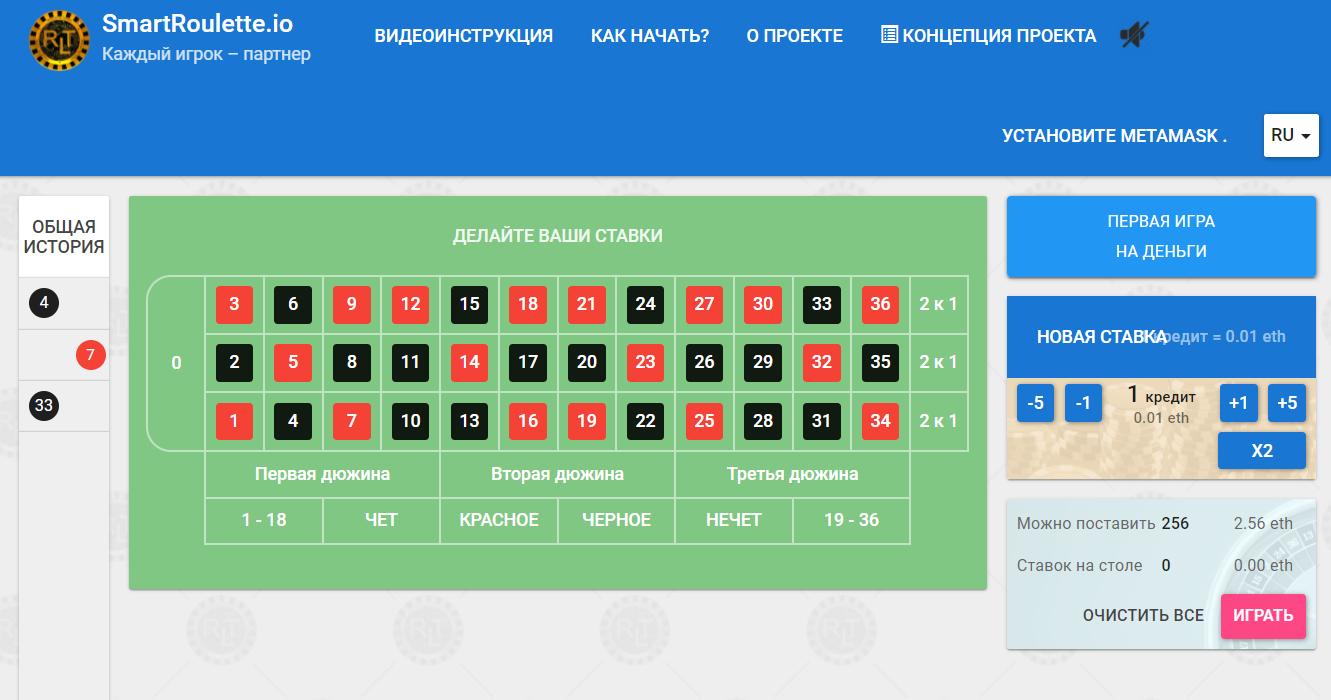Screen dimensions: 1331x700
Task: Place a bet on red 27
Action: 704,304
